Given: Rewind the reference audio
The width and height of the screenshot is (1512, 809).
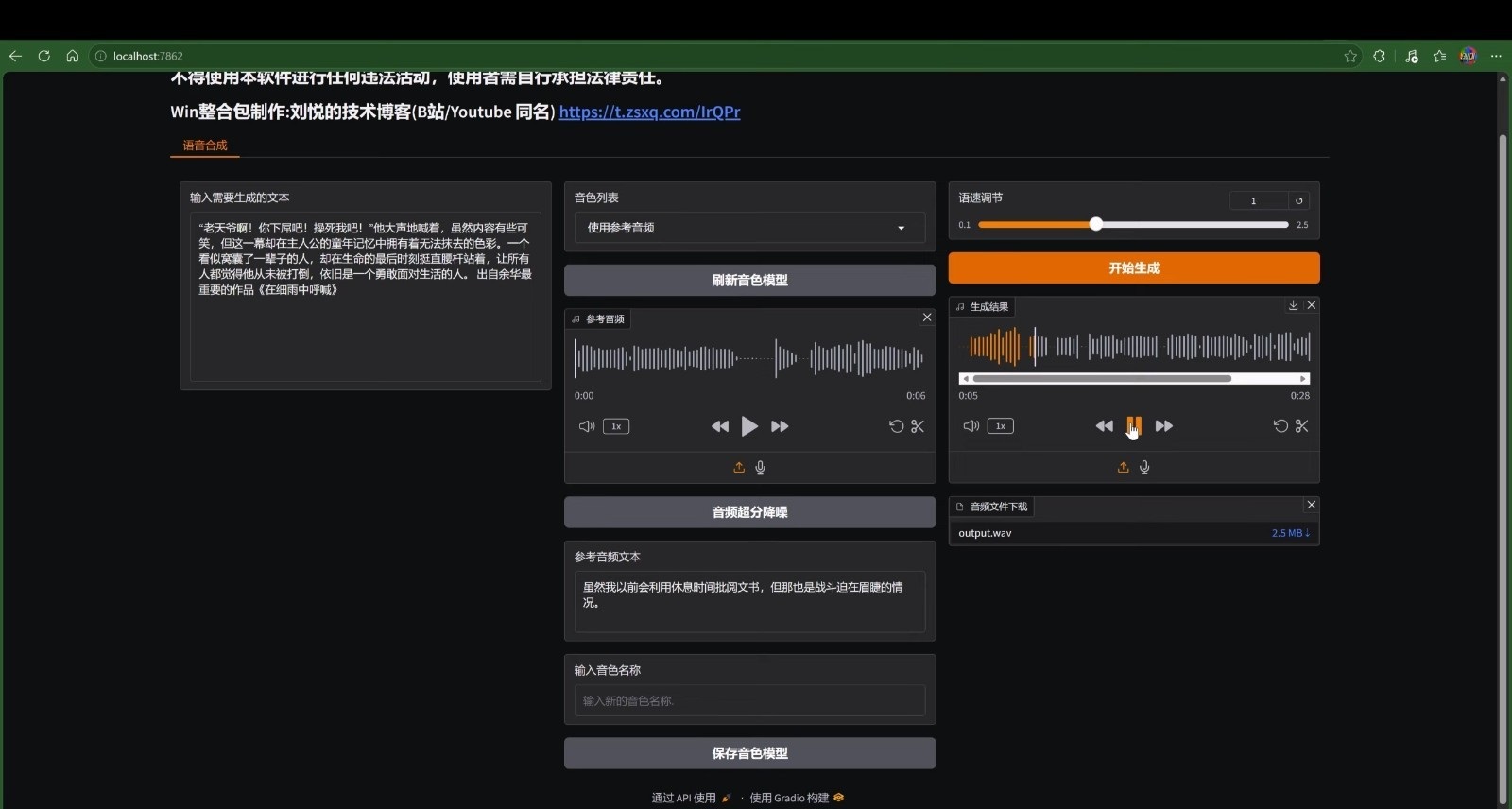Looking at the screenshot, I should [x=720, y=426].
